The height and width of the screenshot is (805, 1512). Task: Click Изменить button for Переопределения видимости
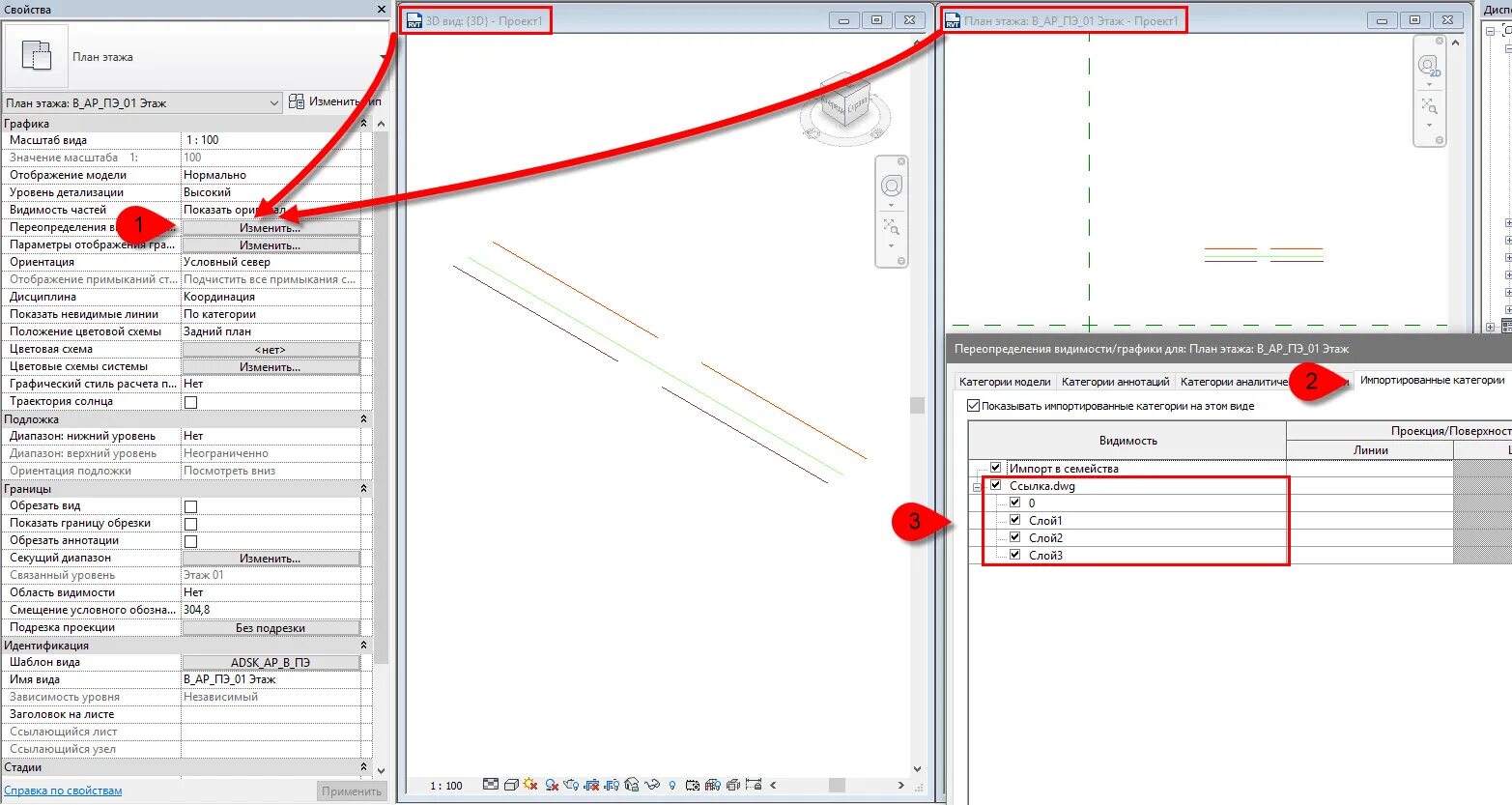(x=271, y=228)
